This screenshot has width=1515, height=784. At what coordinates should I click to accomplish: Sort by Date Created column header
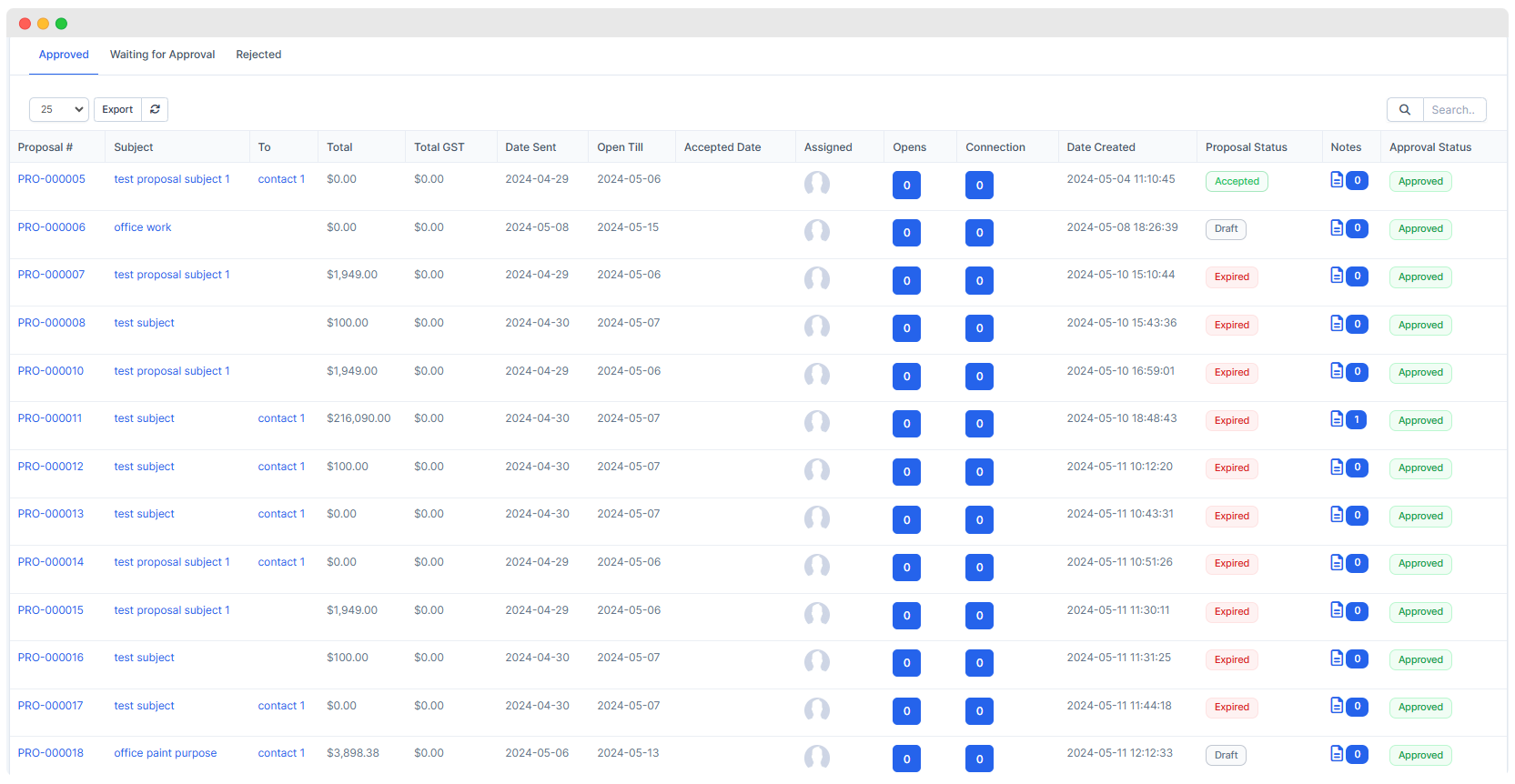click(x=1101, y=146)
